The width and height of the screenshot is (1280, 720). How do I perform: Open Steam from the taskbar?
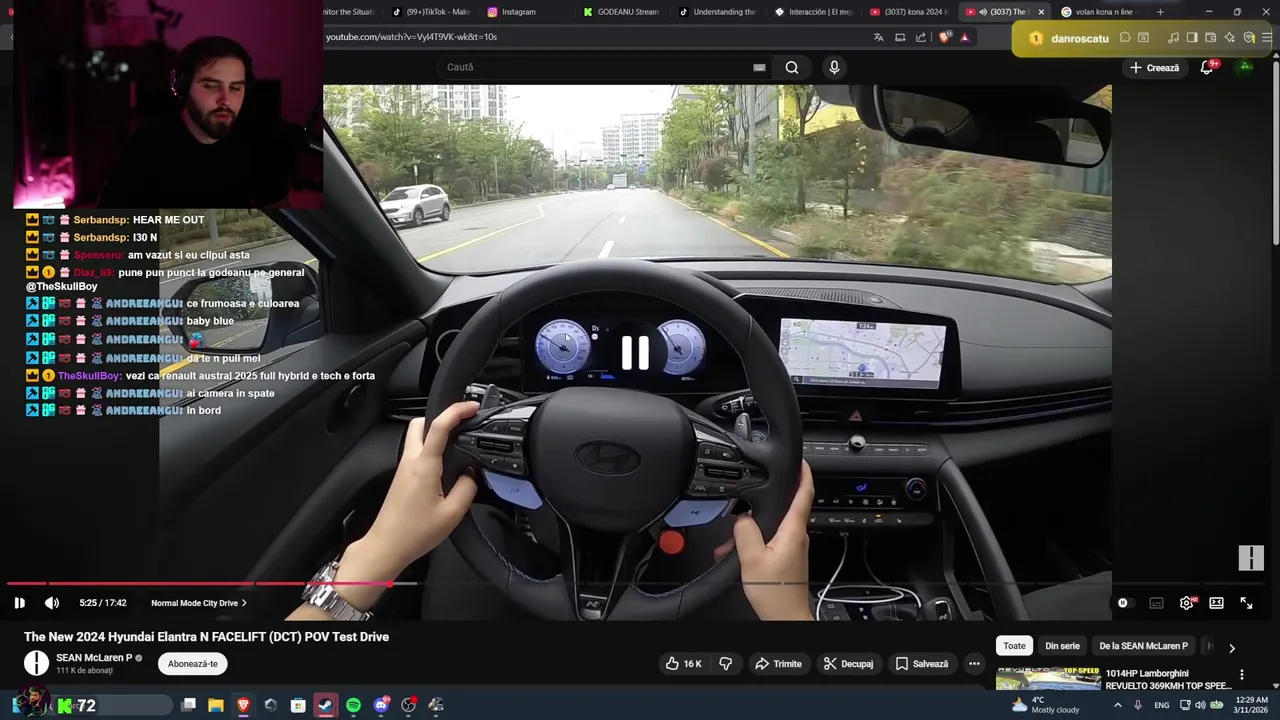pos(325,705)
